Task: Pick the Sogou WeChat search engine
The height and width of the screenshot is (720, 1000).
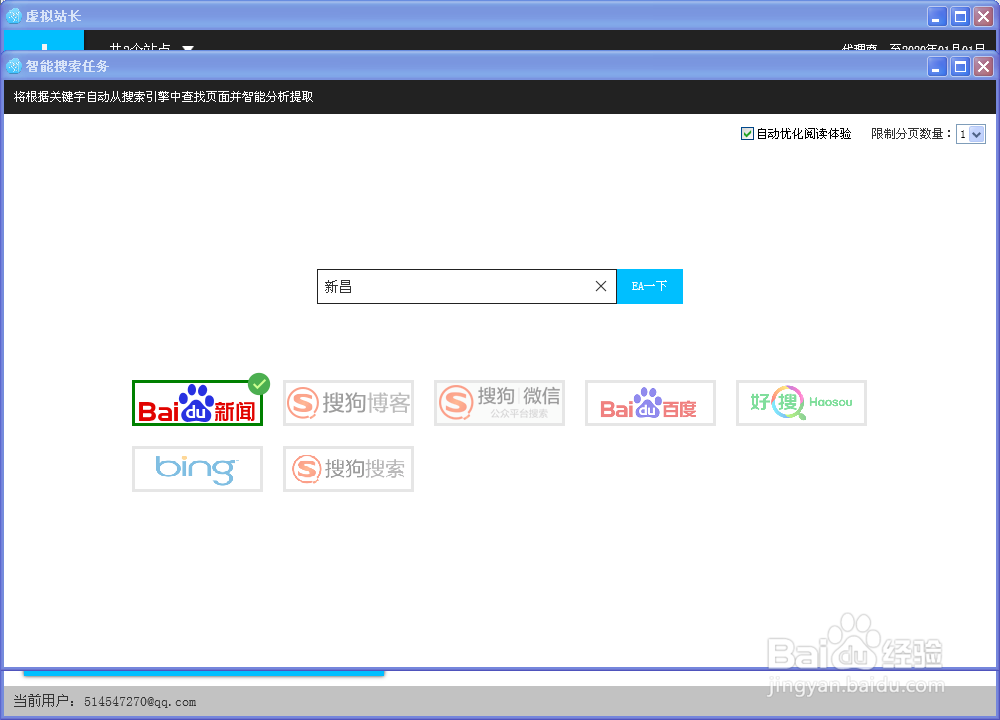Action: point(499,403)
